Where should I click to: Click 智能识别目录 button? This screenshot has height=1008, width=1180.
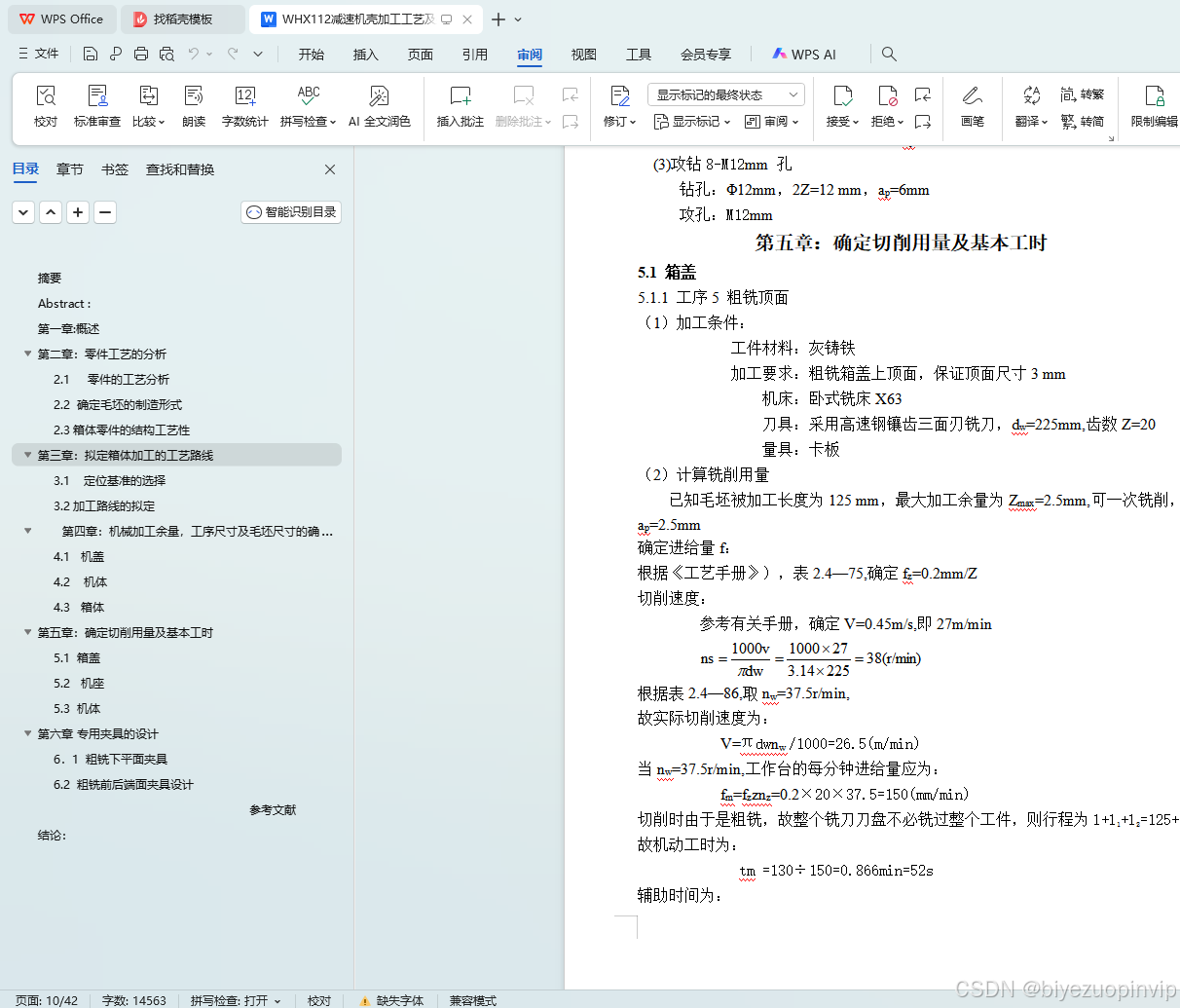click(x=291, y=211)
